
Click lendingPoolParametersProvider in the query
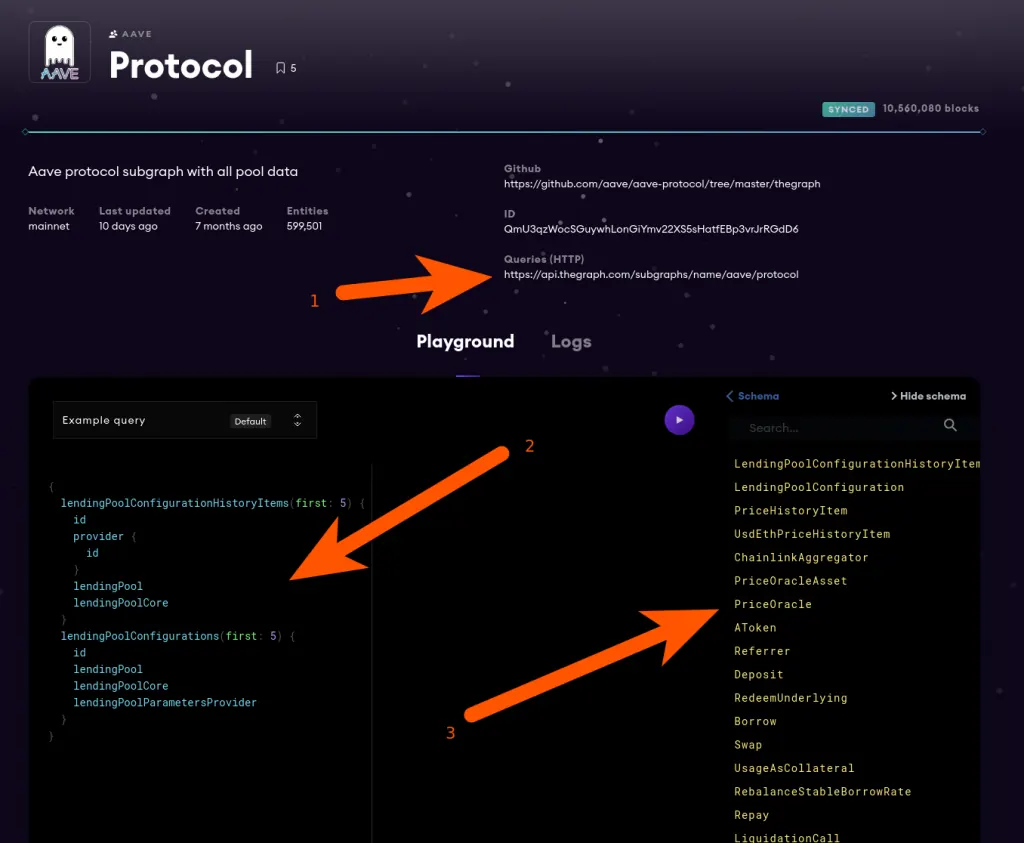coord(165,703)
